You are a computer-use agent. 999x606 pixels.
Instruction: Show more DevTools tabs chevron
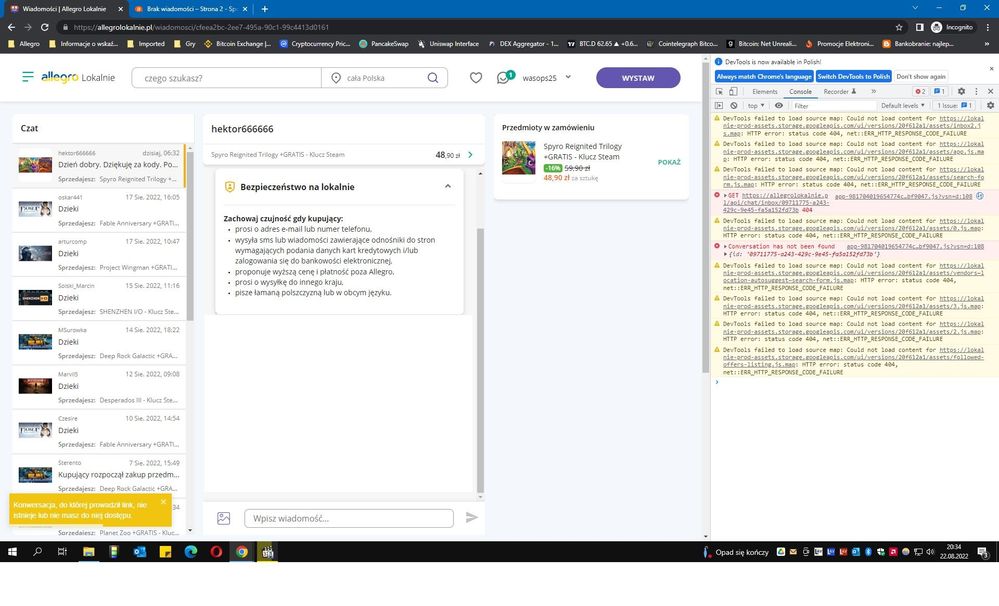click(873, 92)
